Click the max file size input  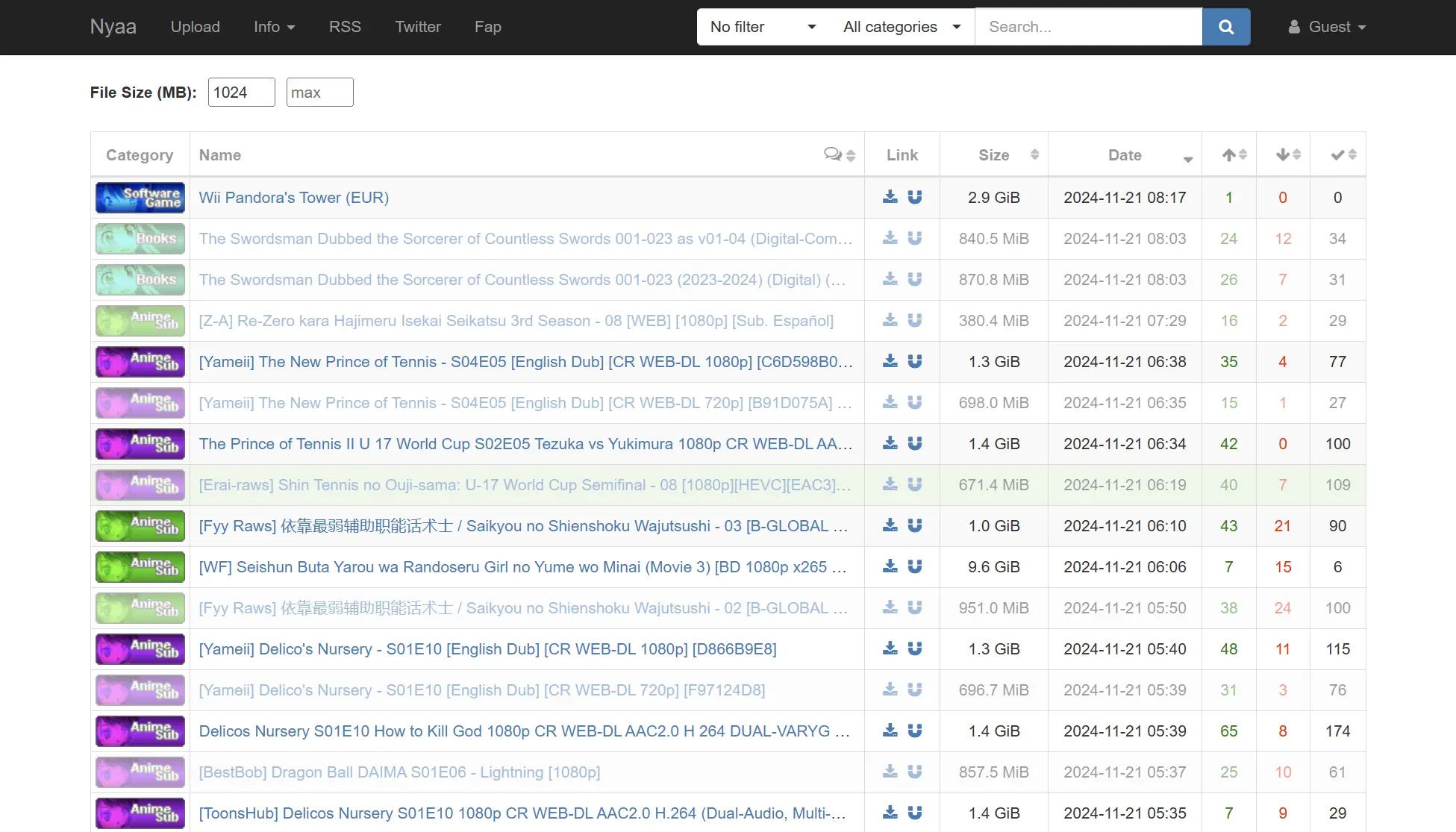point(319,93)
